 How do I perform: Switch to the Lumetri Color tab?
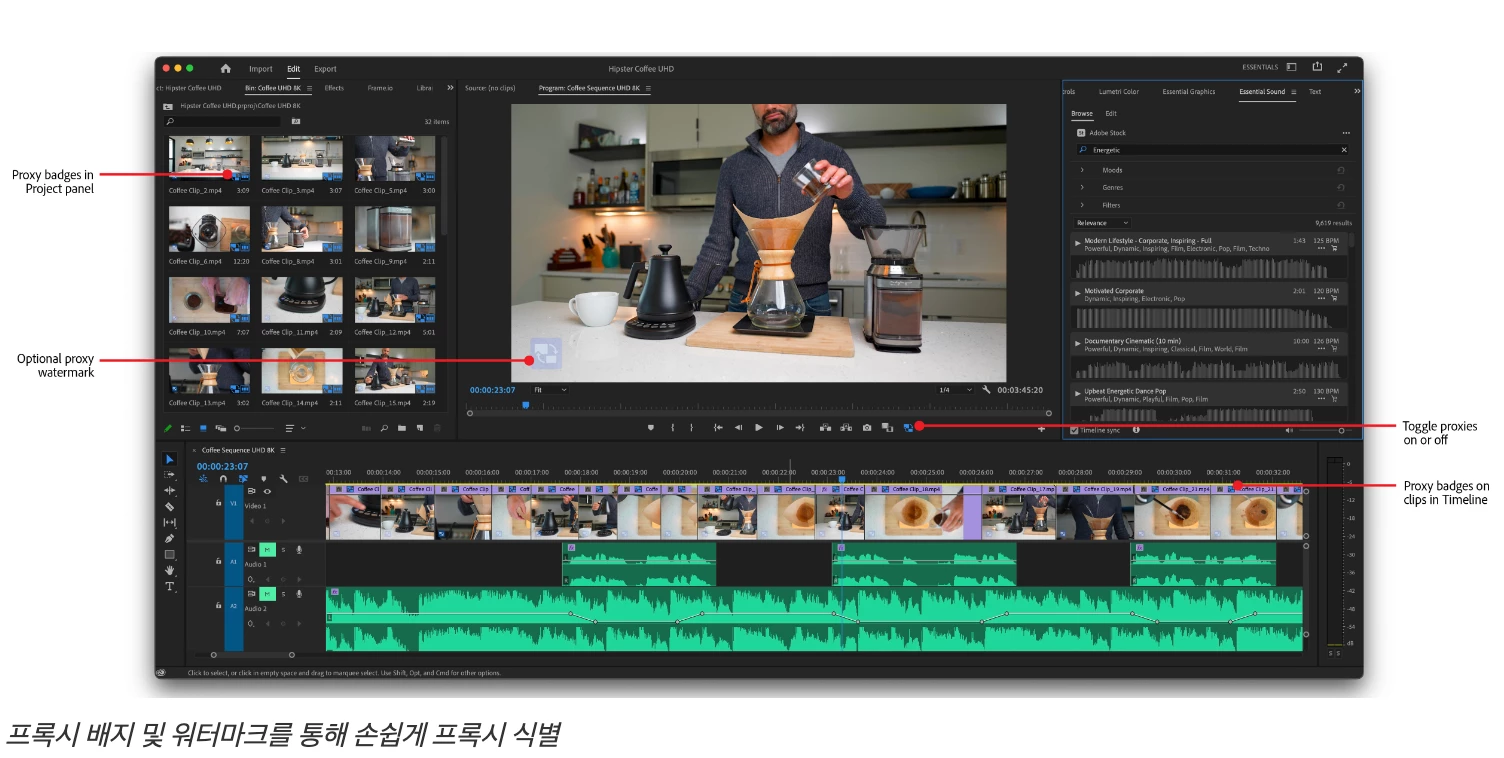tap(1118, 92)
